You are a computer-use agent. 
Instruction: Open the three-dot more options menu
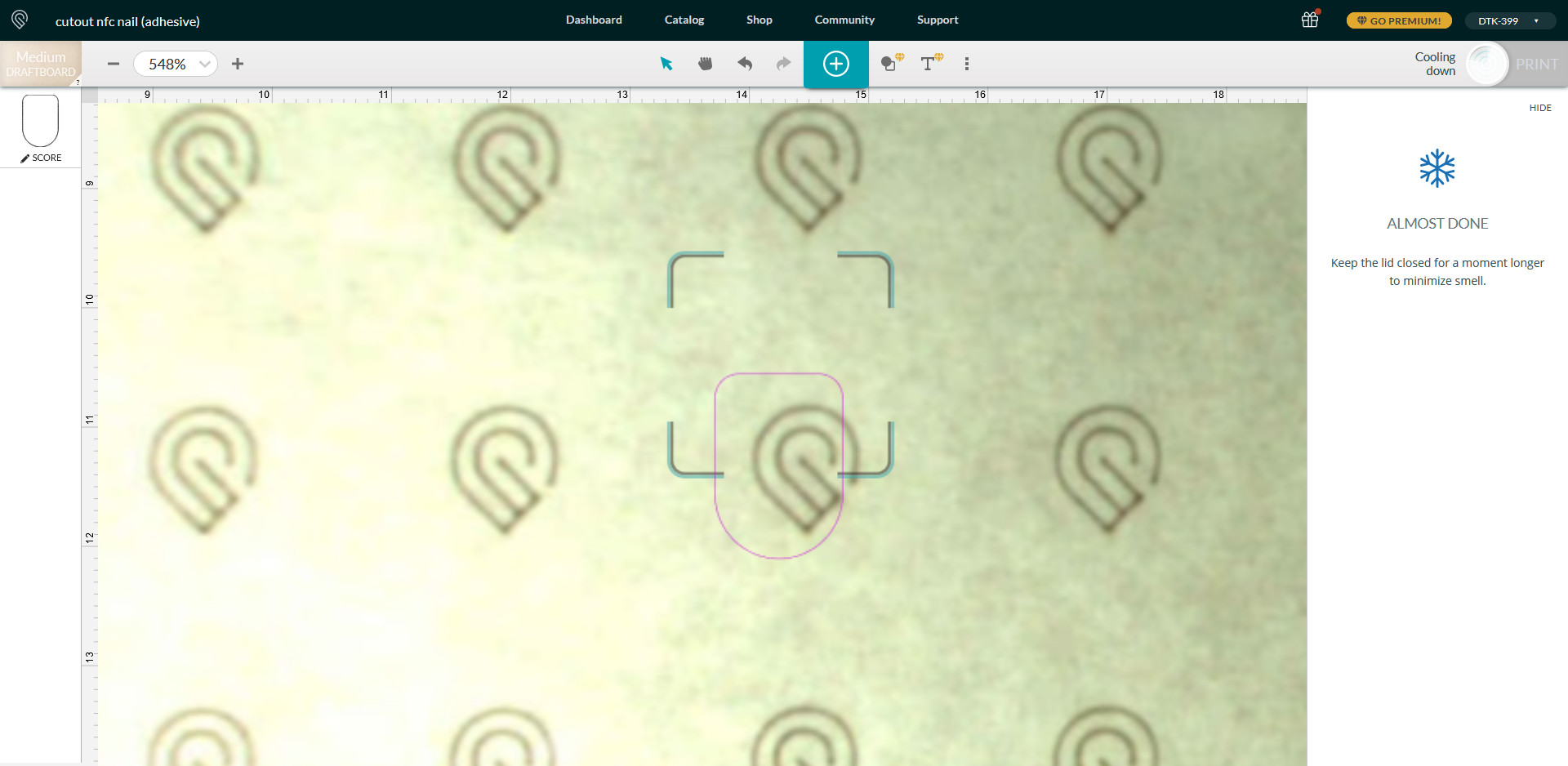tap(967, 64)
